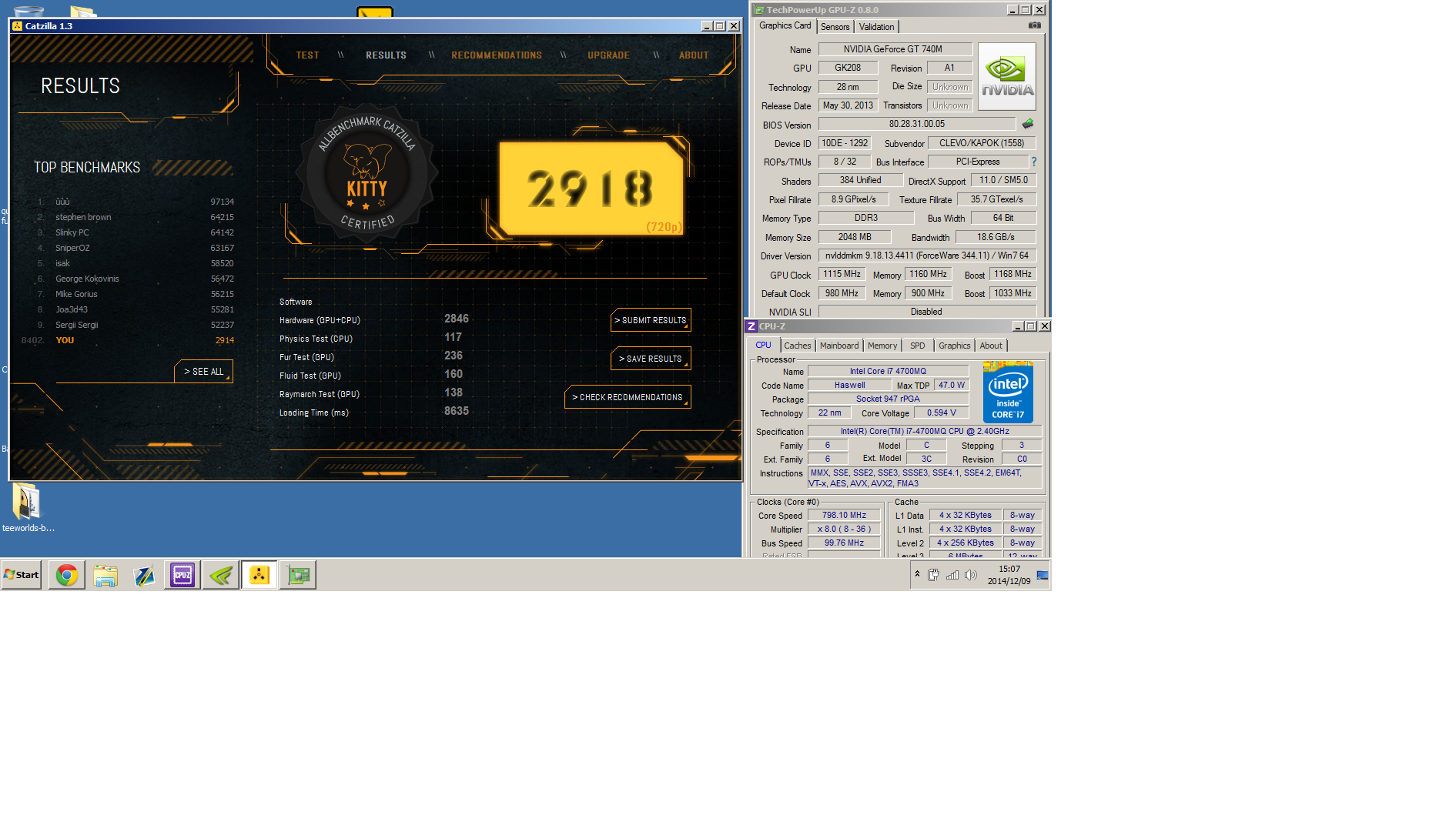Open the TEST tab in Catzilla
1456x815 pixels.
(x=307, y=55)
